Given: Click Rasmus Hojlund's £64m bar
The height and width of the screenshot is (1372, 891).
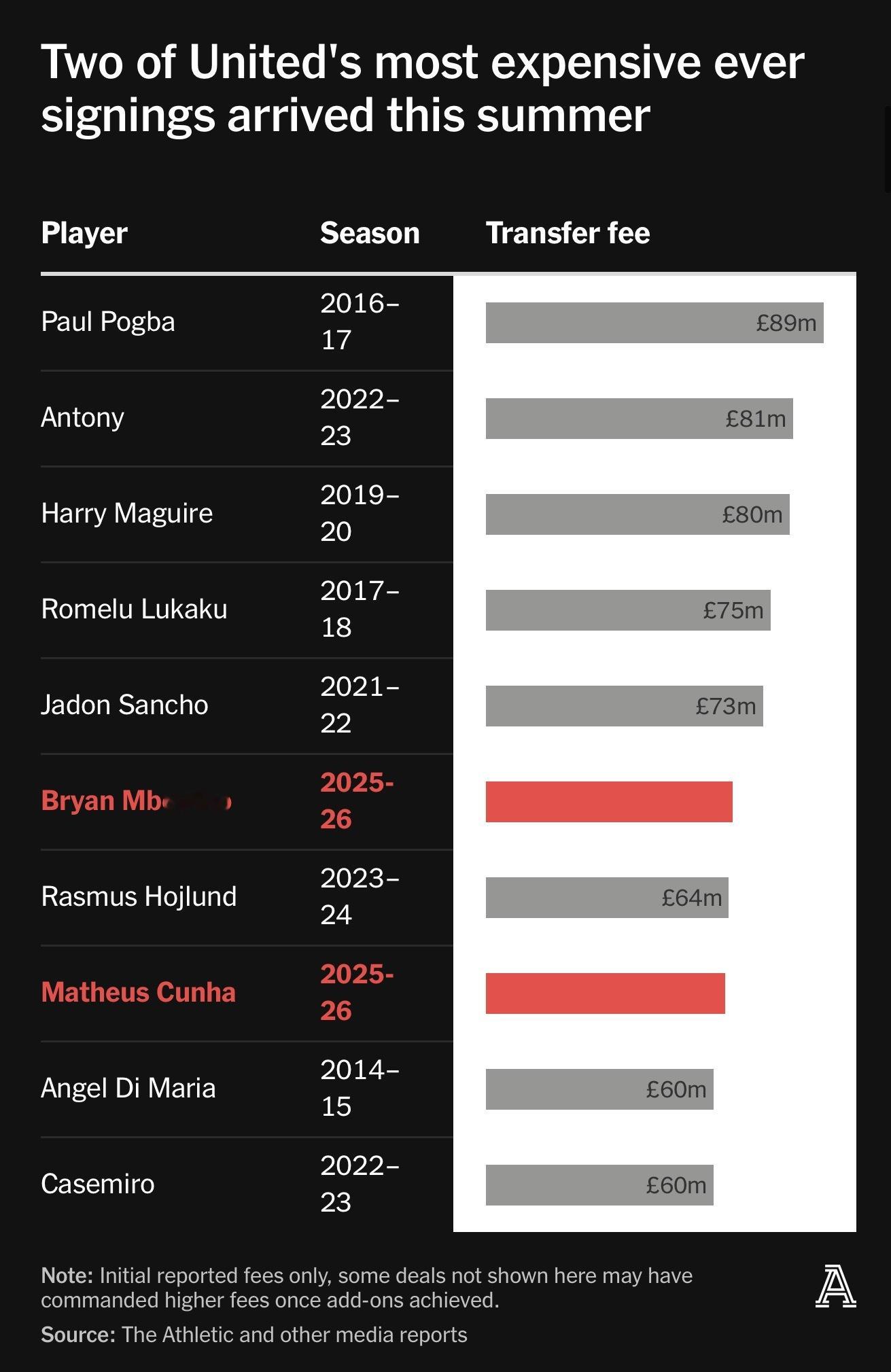Looking at the screenshot, I should [x=607, y=898].
